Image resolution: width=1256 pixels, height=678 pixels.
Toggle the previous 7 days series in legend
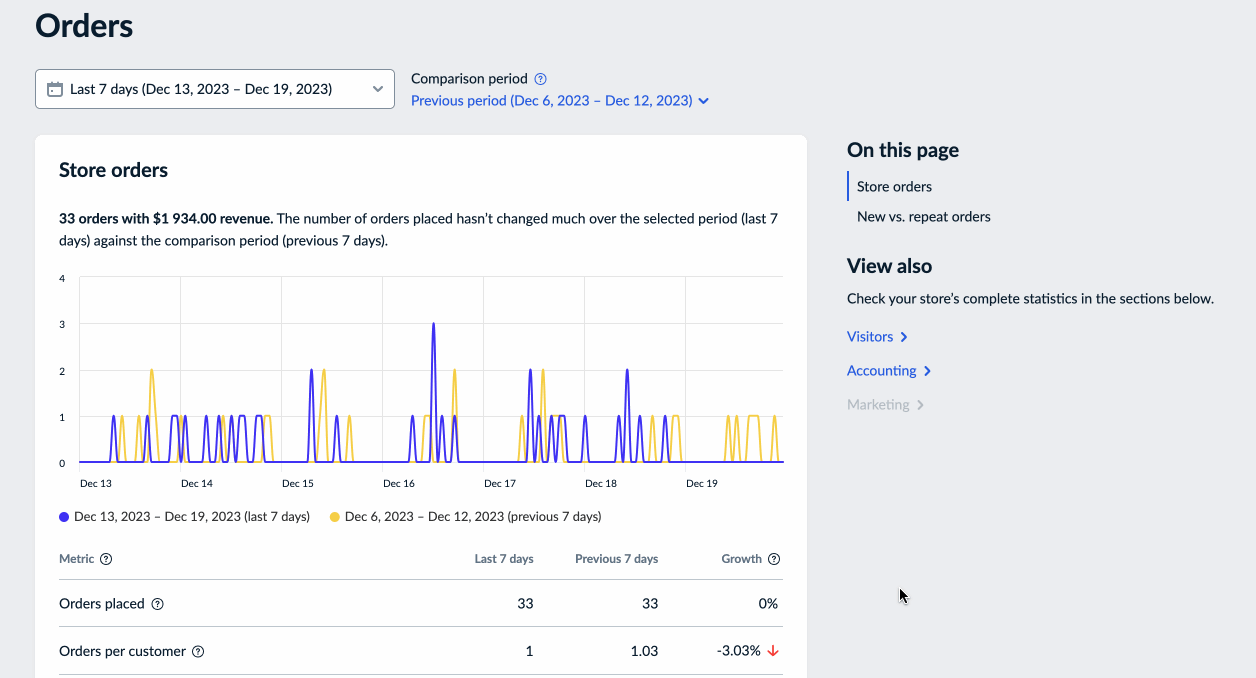[x=470, y=516]
